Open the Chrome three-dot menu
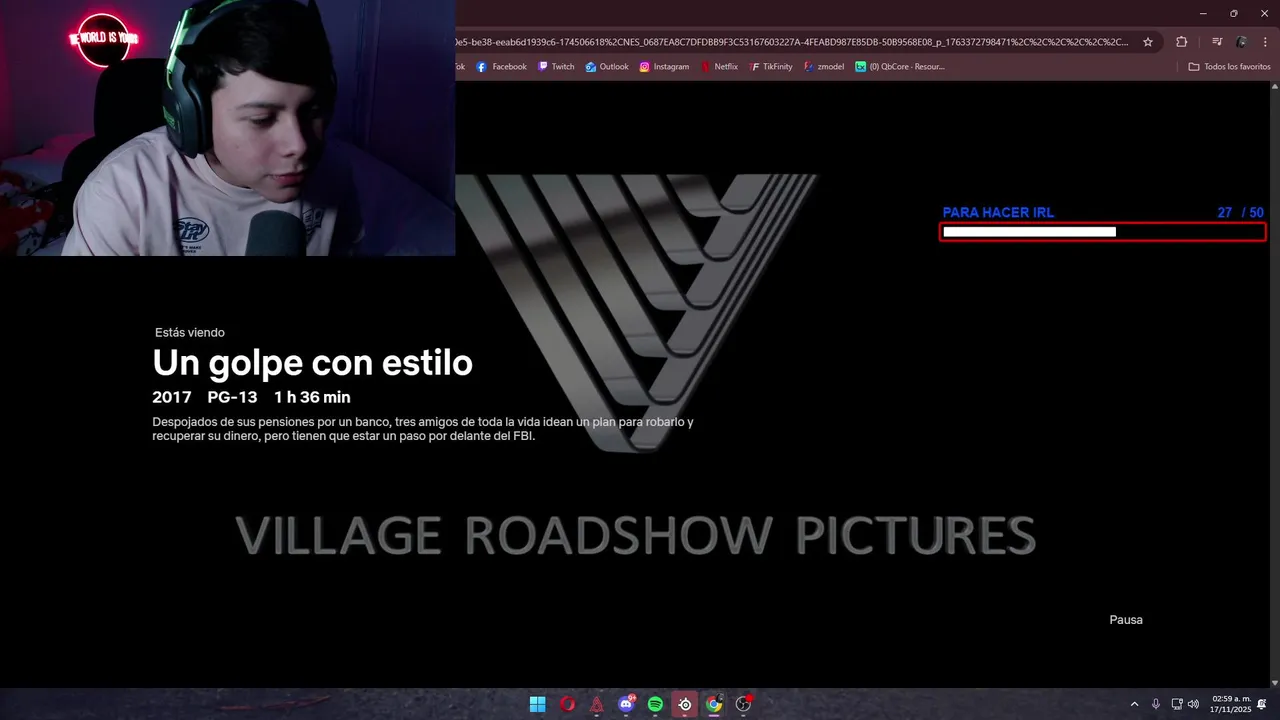 1265,42
